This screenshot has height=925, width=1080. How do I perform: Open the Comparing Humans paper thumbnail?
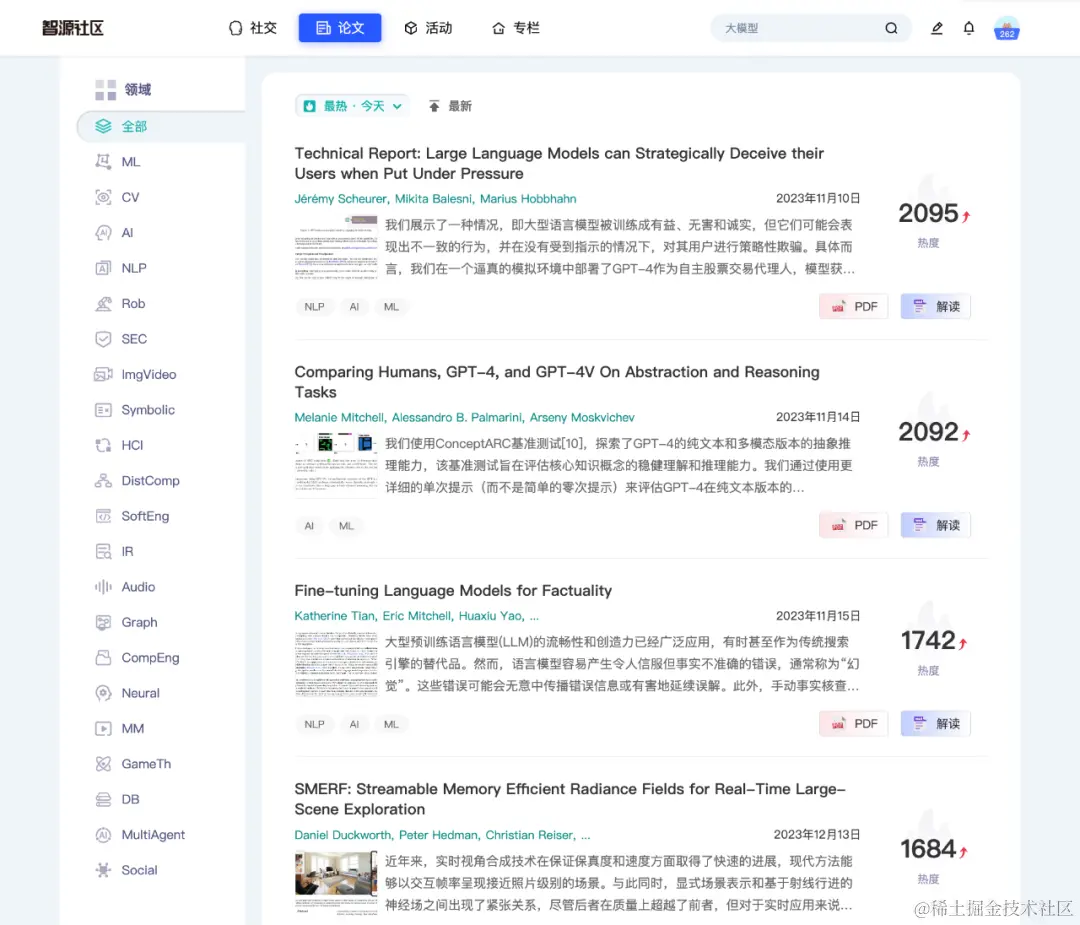click(336, 464)
